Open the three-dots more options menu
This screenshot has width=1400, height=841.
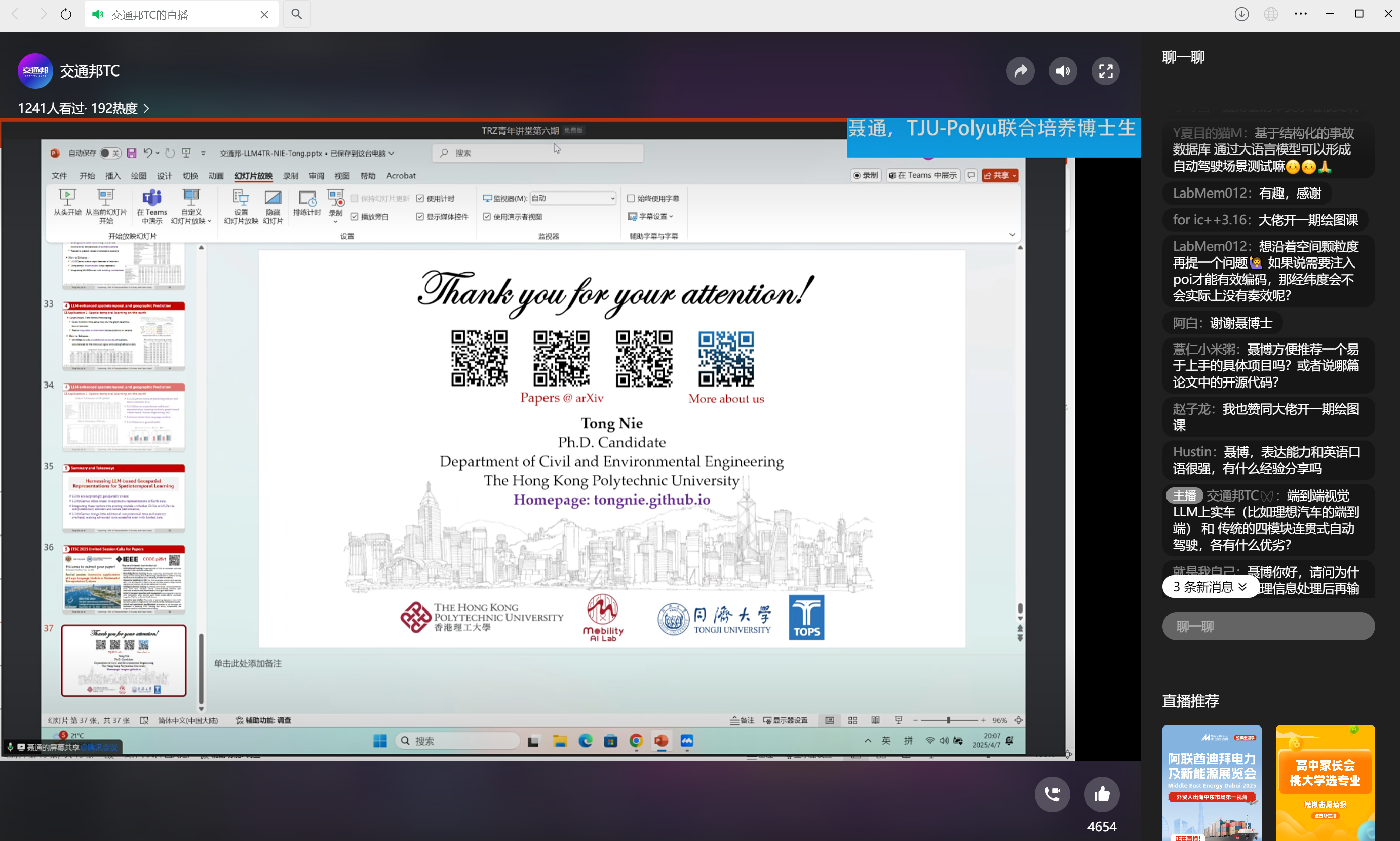1300,14
